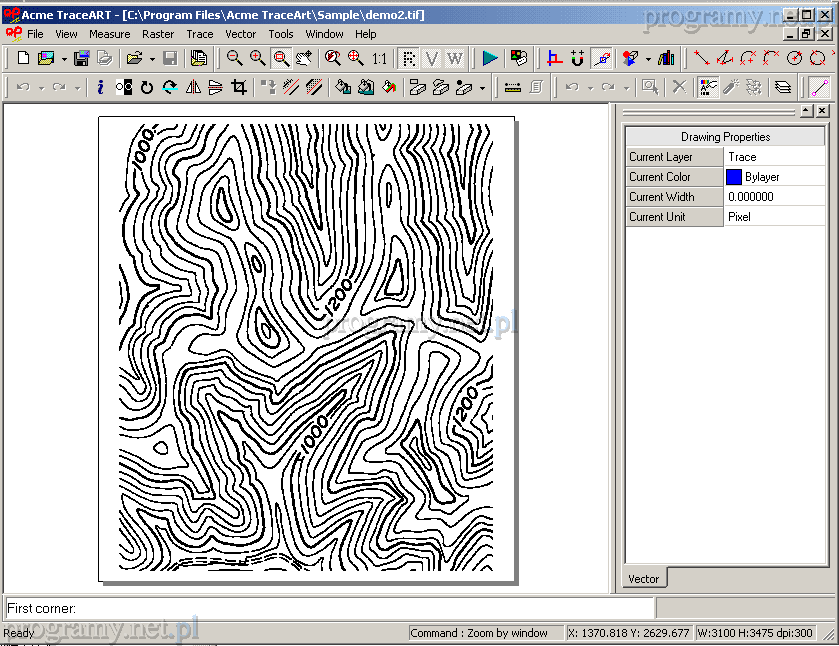Open the layers stack icon
Screen dimensions: 839x646
click(782, 87)
